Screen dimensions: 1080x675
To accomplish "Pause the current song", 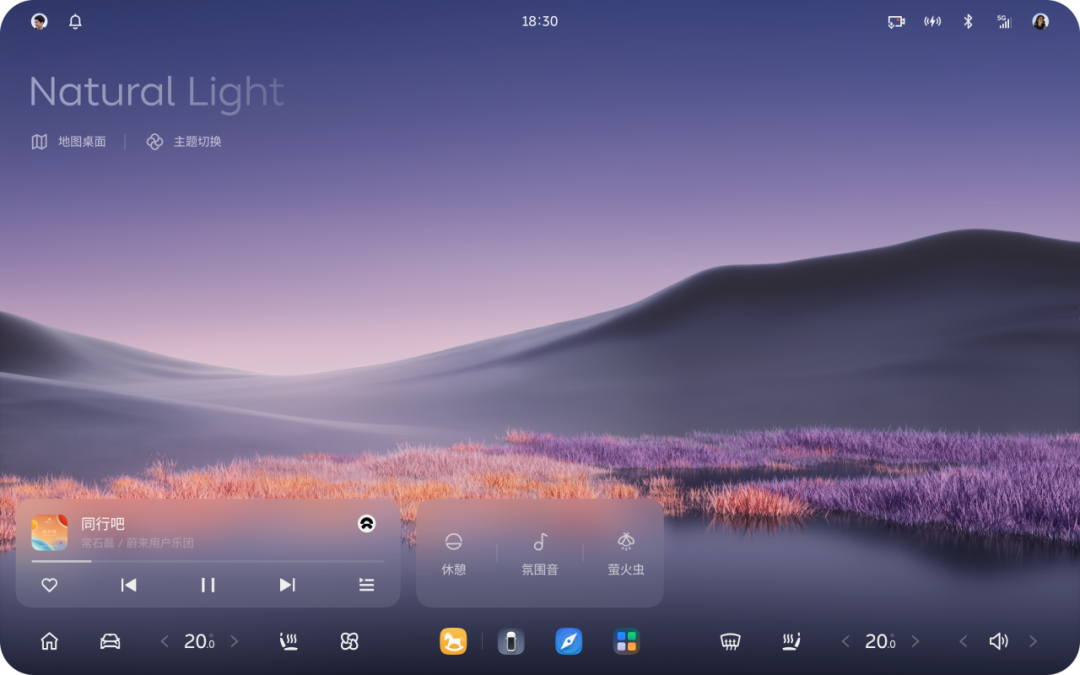I will tap(208, 585).
